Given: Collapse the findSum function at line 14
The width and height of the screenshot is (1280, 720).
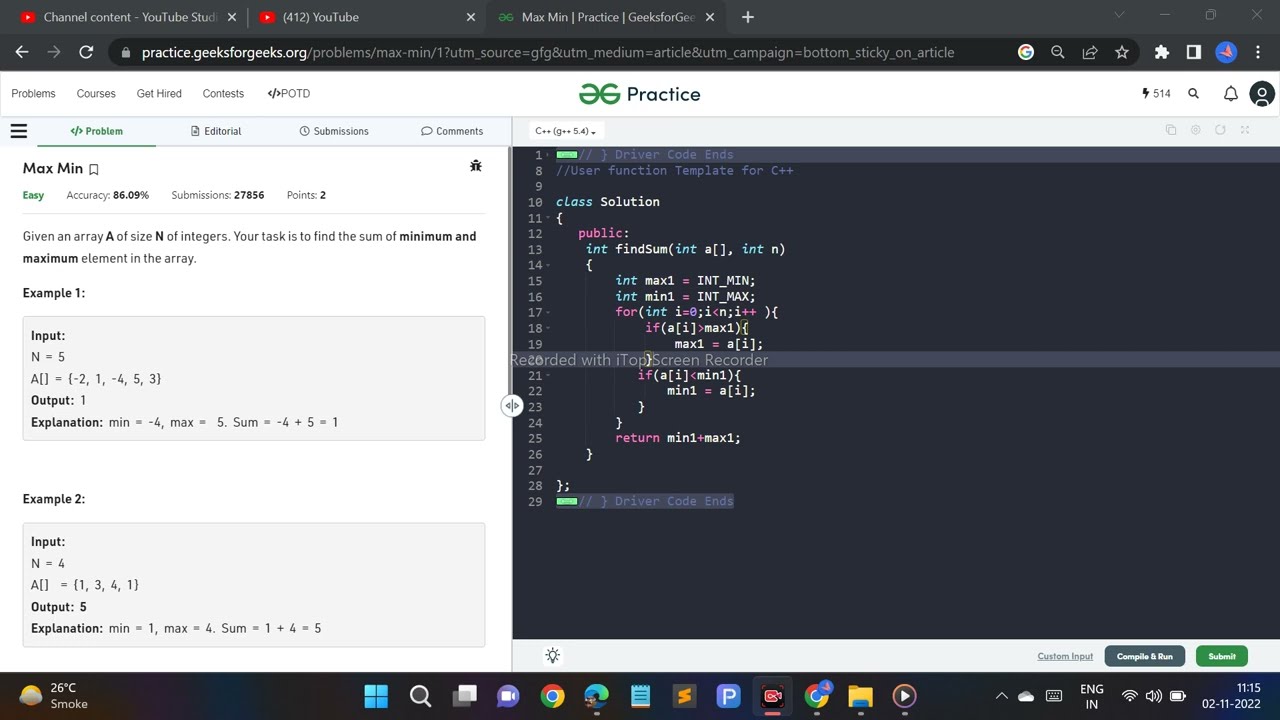Looking at the screenshot, I should pos(549,265).
